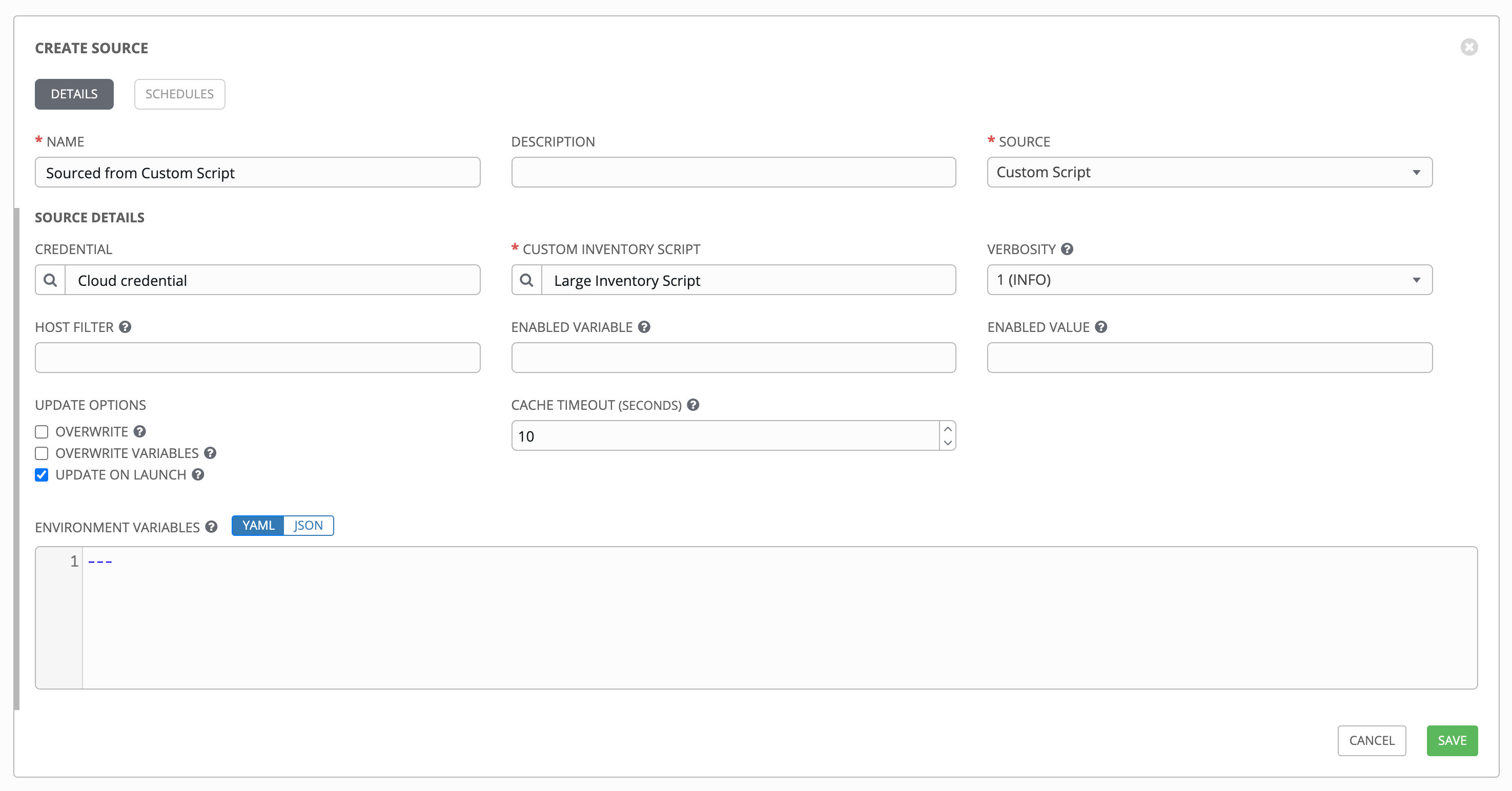
Task: Switch to Details tab
Action: click(x=75, y=94)
